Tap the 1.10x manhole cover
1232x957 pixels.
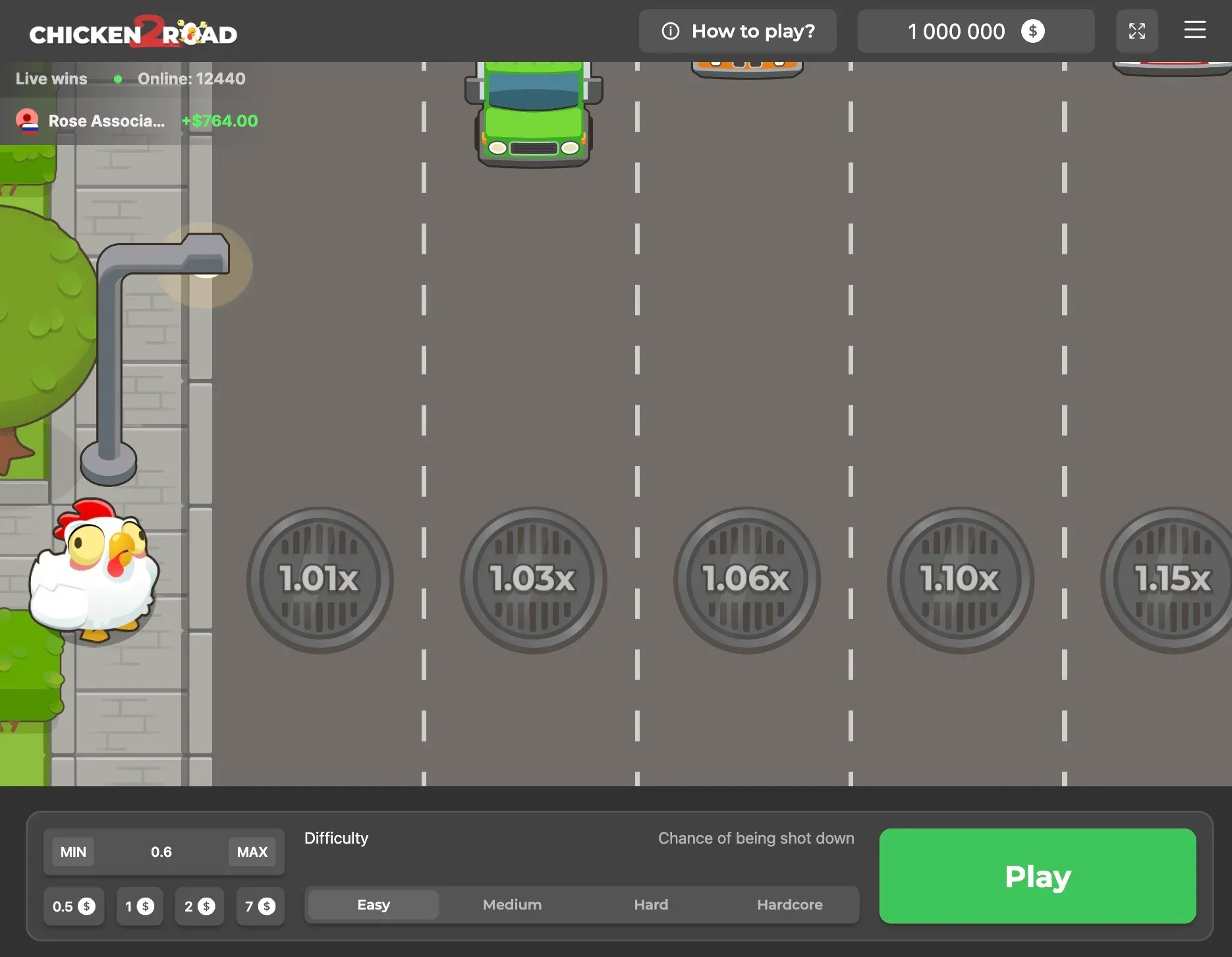tap(960, 579)
